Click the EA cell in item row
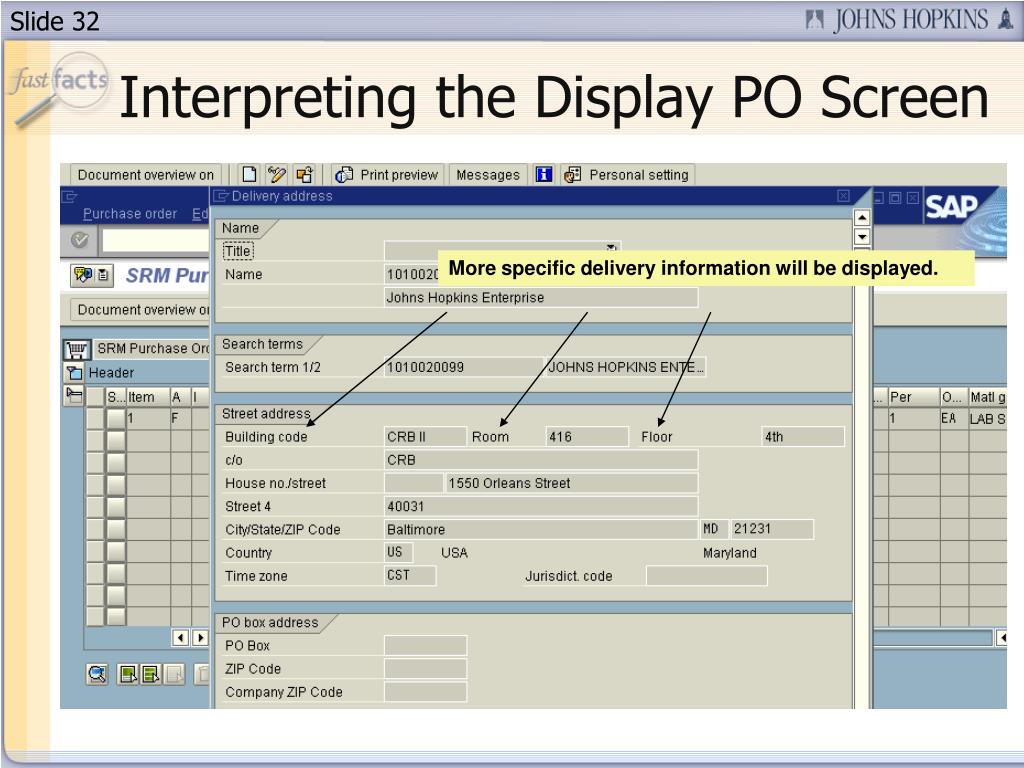The width and height of the screenshot is (1024, 768). pyautogui.click(x=953, y=419)
